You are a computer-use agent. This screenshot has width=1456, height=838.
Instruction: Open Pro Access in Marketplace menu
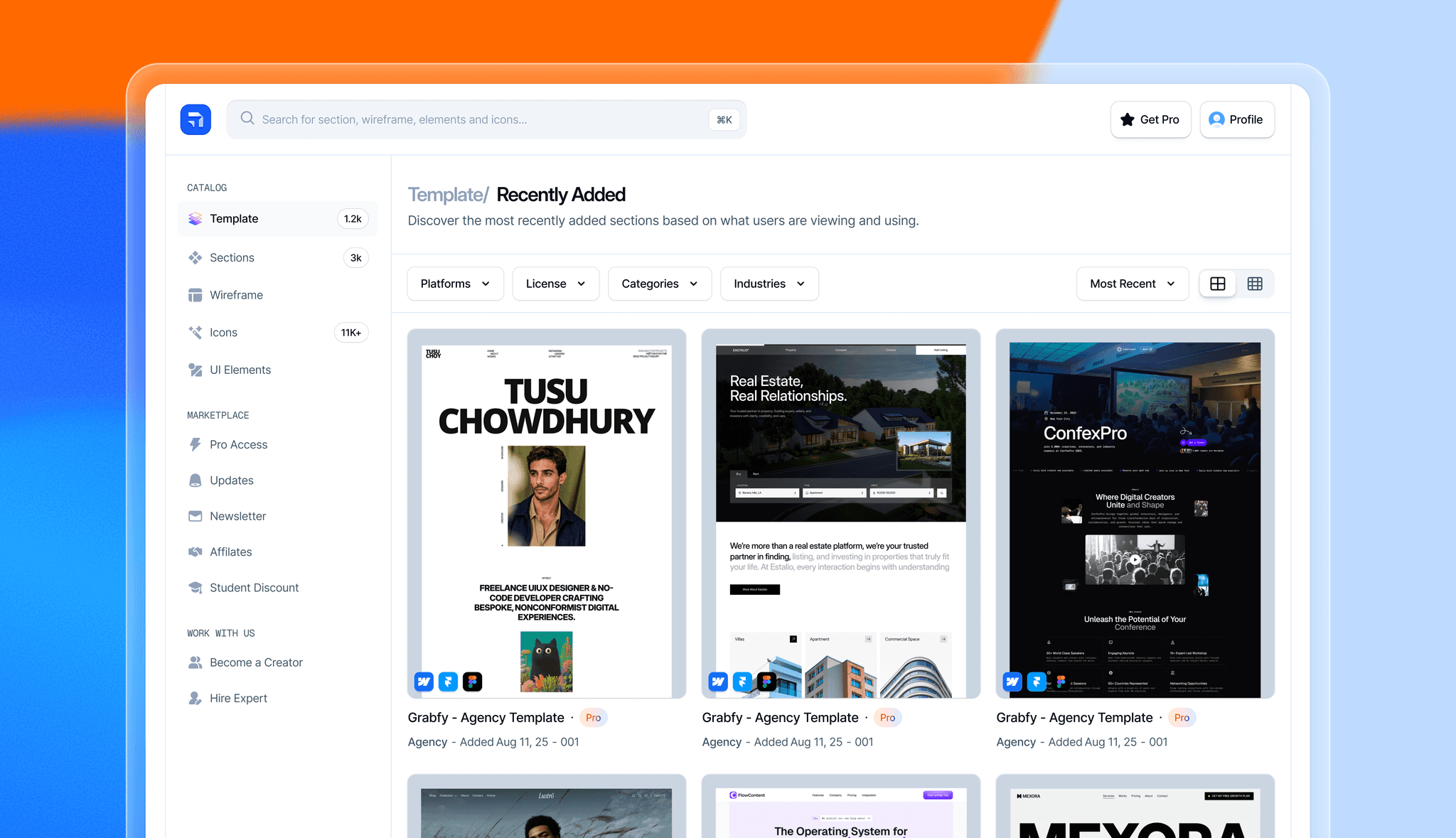coord(238,444)
